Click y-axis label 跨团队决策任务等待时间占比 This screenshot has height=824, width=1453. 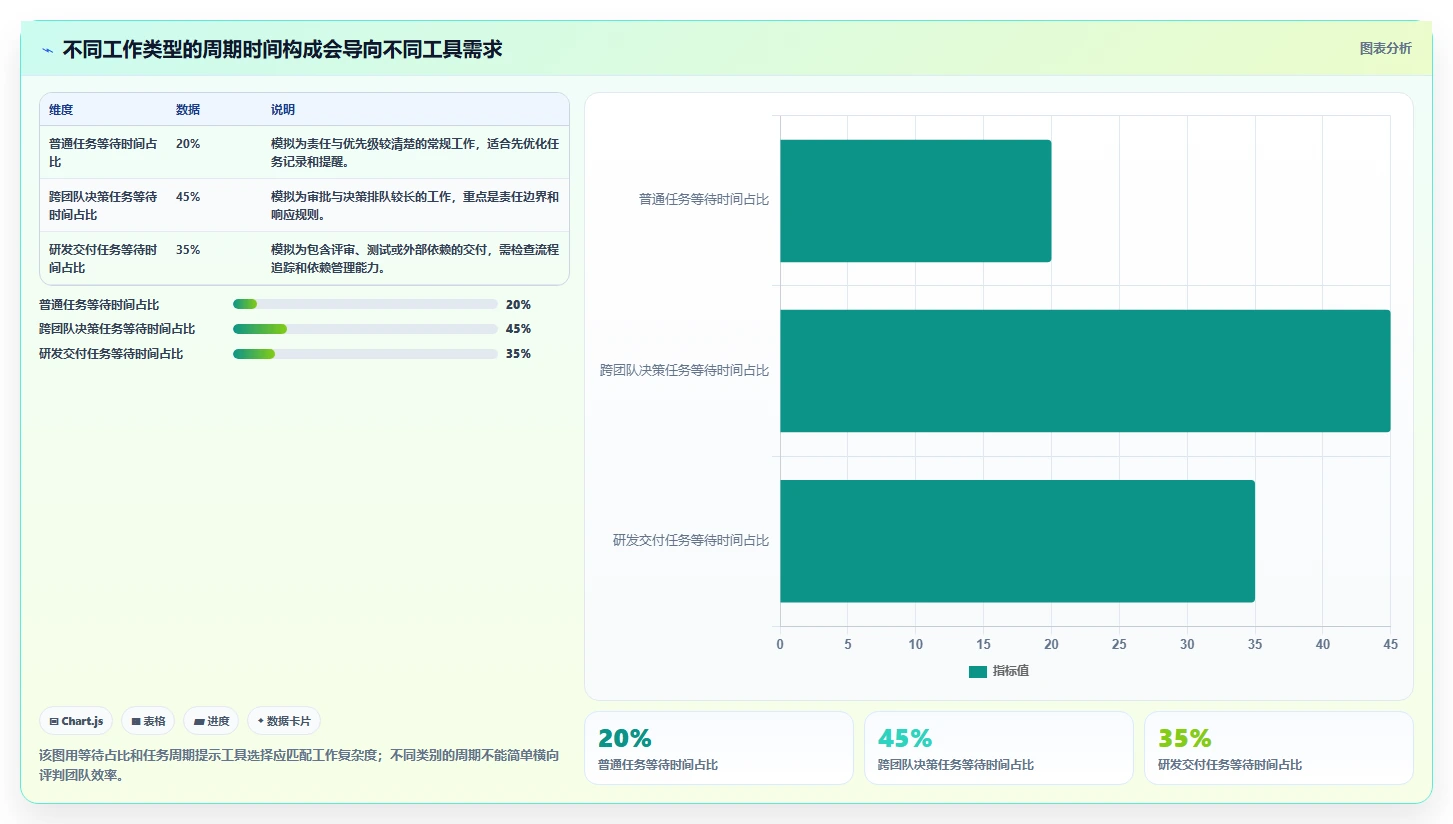[x=685, y=371]
